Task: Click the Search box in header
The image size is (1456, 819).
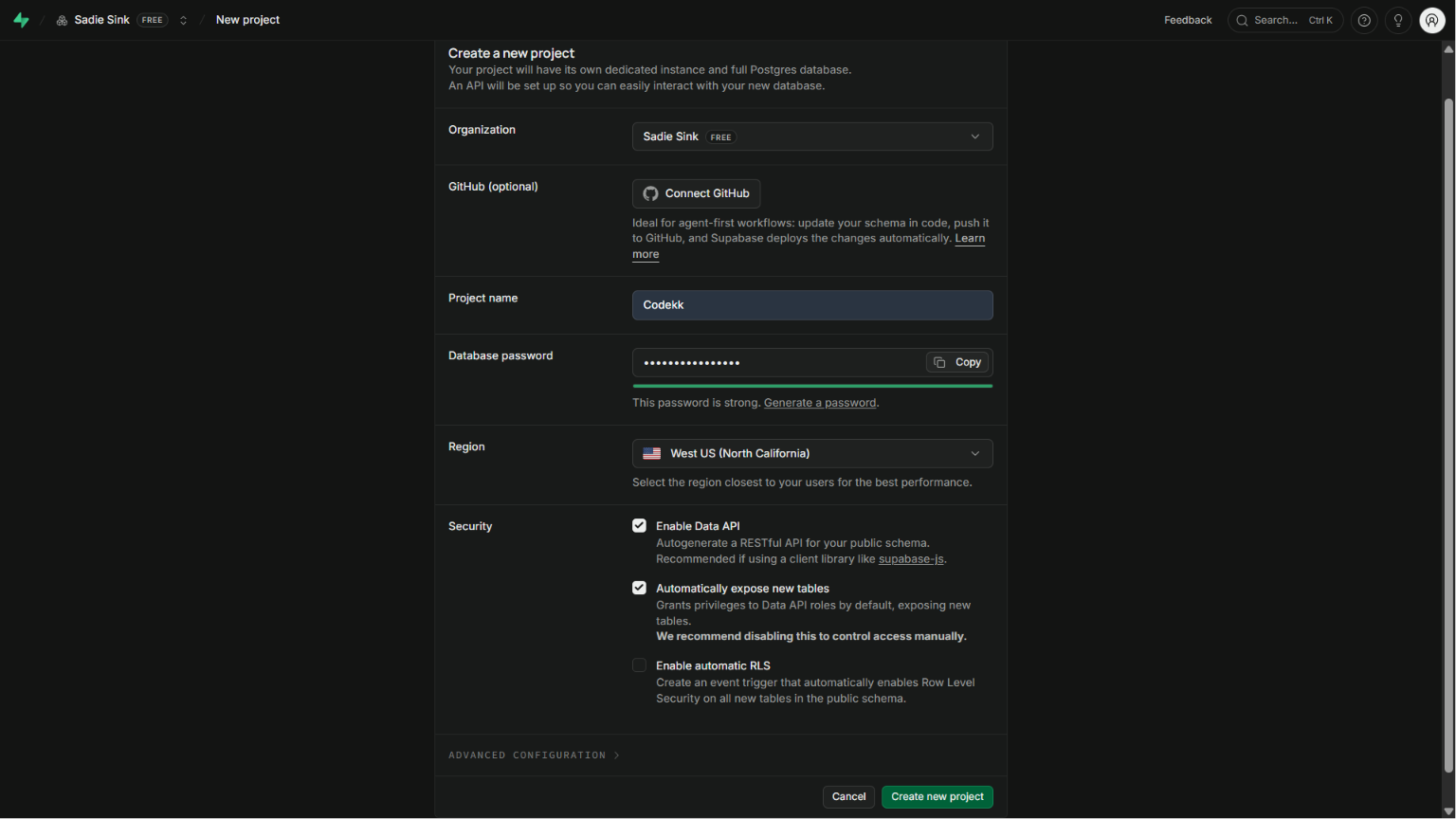Action: 1285,20
